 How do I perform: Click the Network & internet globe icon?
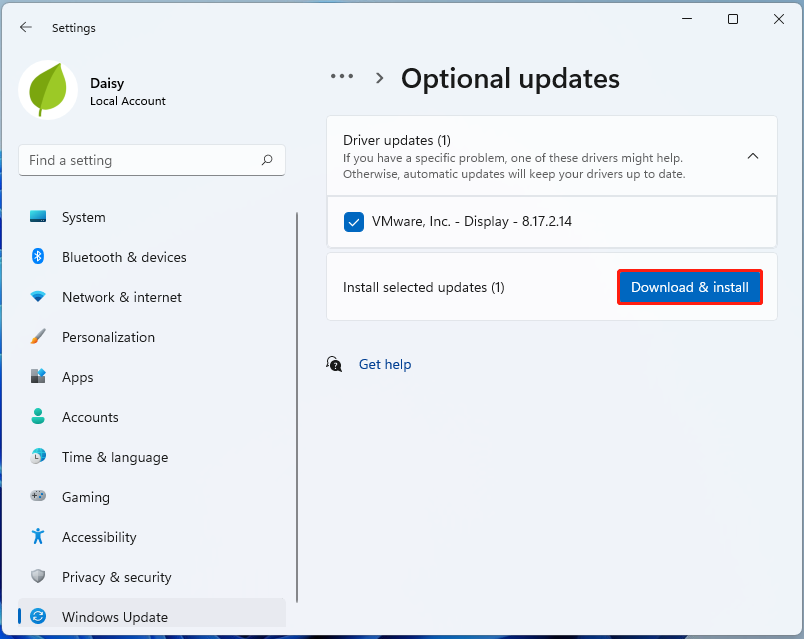point(40,297)
